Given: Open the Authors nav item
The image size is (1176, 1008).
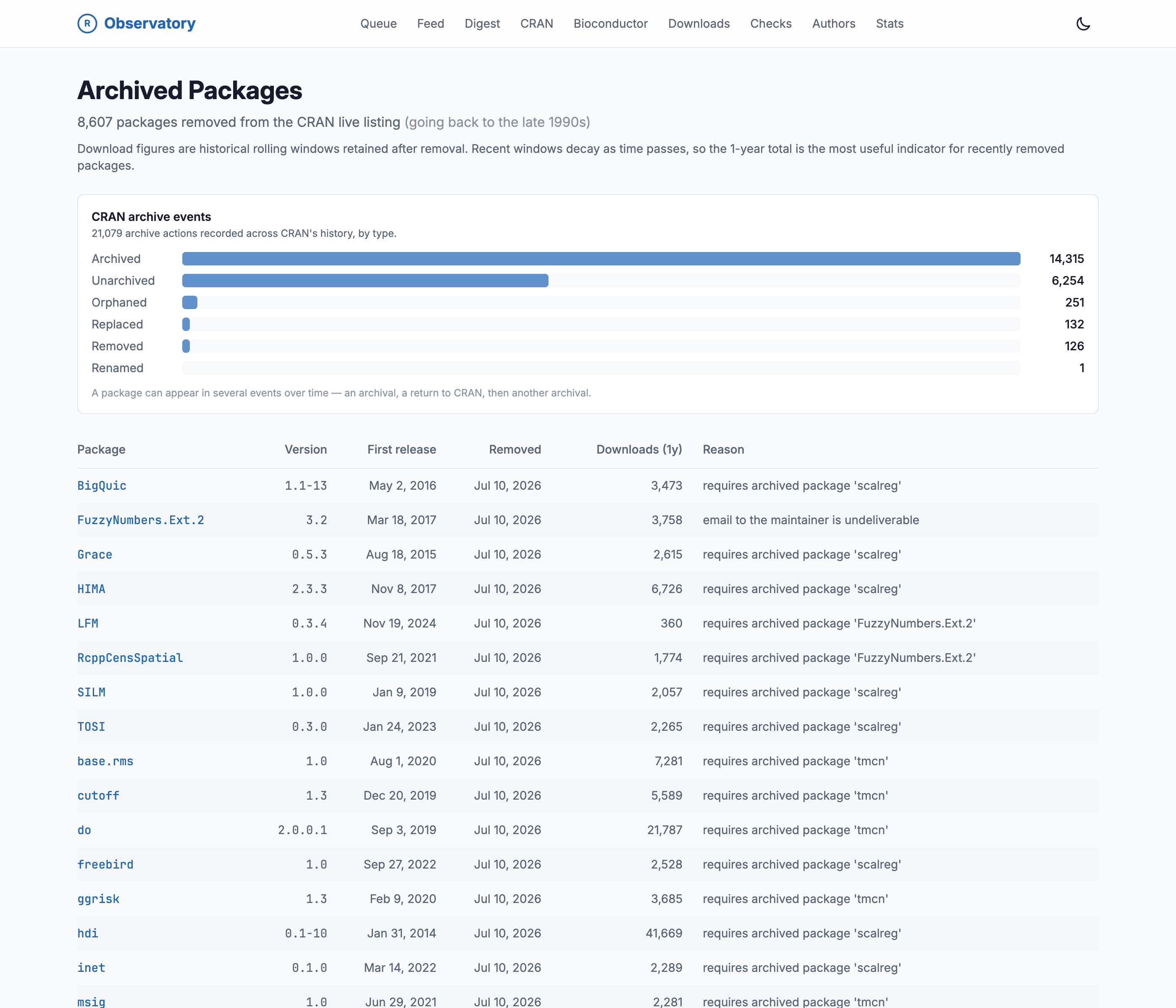Looking at the screenshot, I should pos(833,23).
